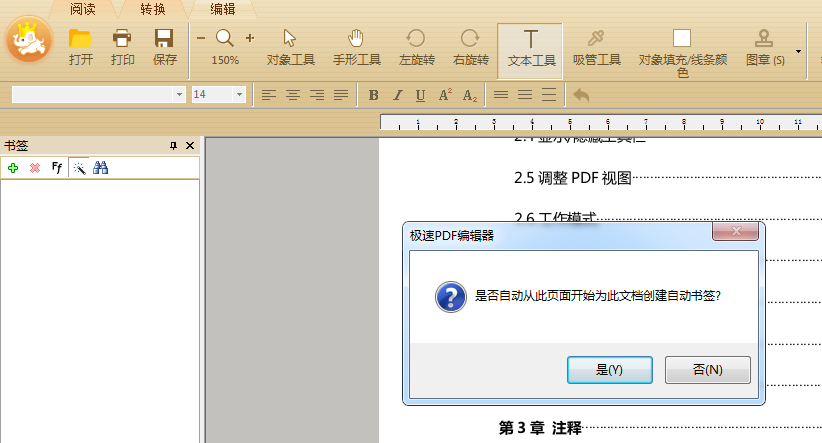
Task: Zoom in with the plus icon
Action: (250, 38)
